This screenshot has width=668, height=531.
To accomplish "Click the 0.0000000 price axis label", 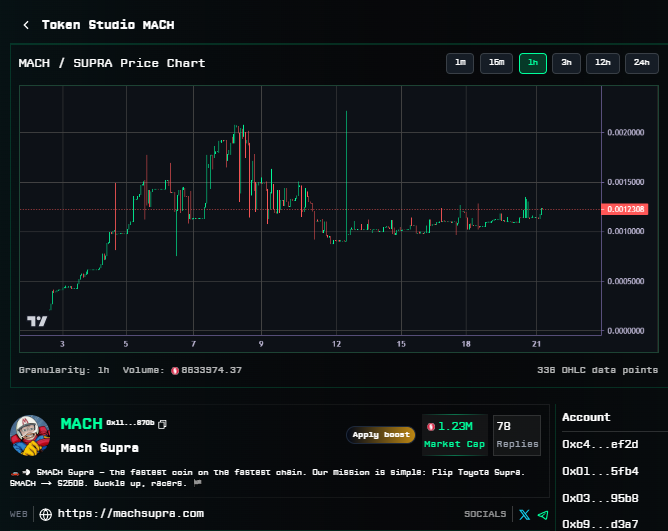I will [625, 331].
